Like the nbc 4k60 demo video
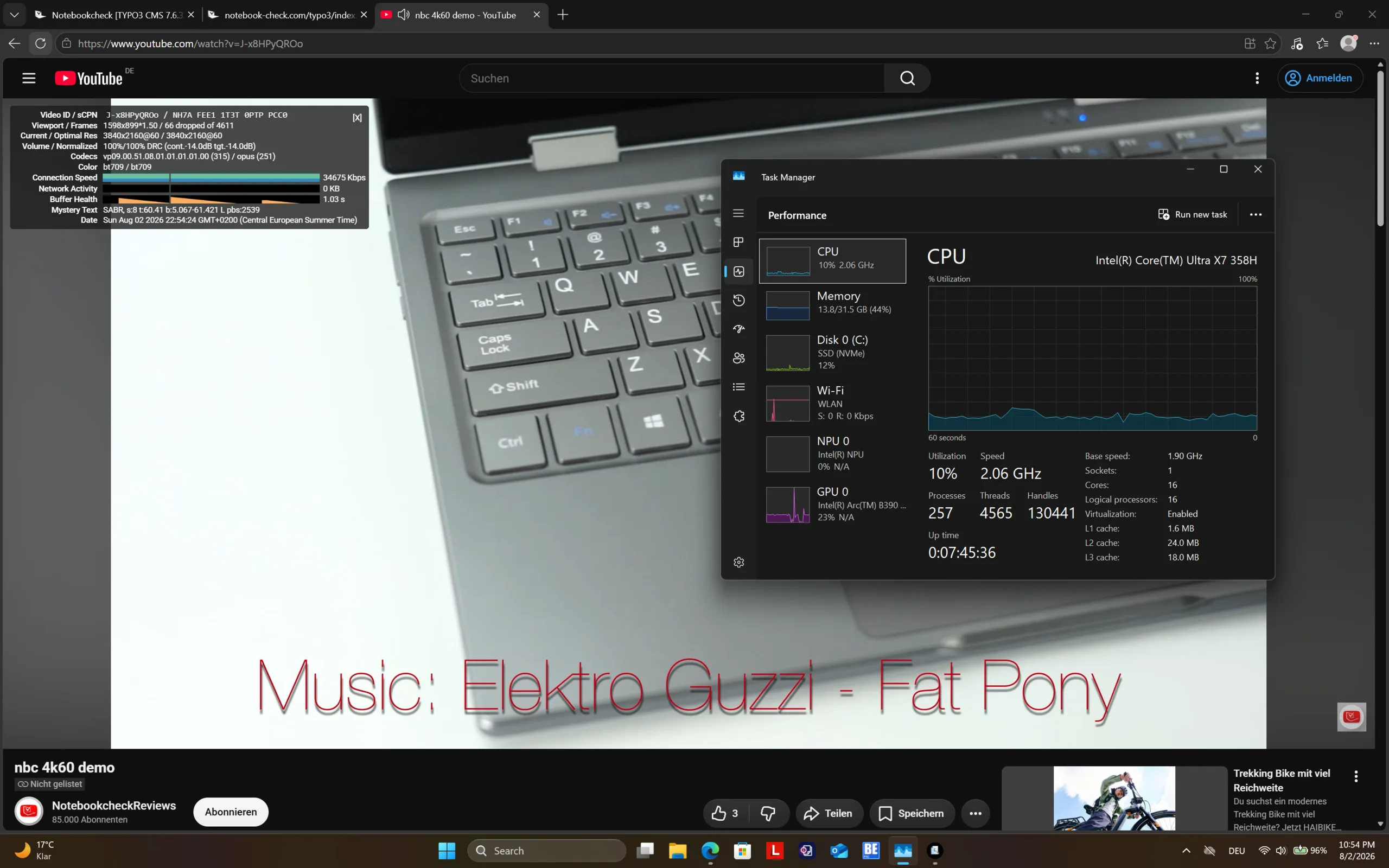 tap(725, 813)
